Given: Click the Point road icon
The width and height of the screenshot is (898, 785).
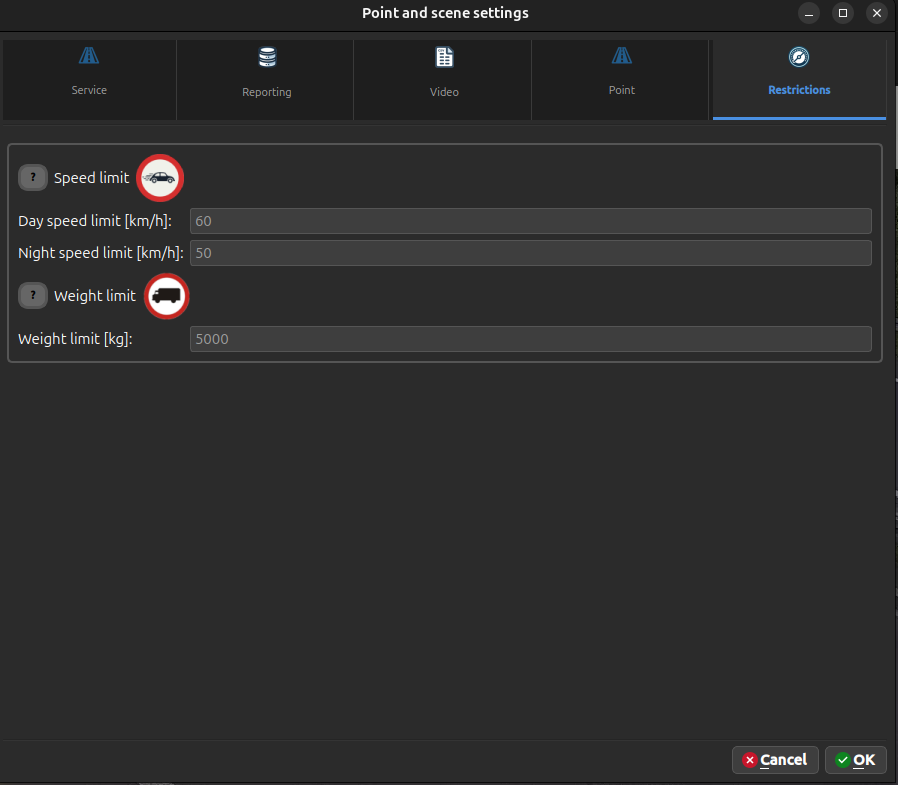Looking at the screenshot, I should tap(622, 56).
